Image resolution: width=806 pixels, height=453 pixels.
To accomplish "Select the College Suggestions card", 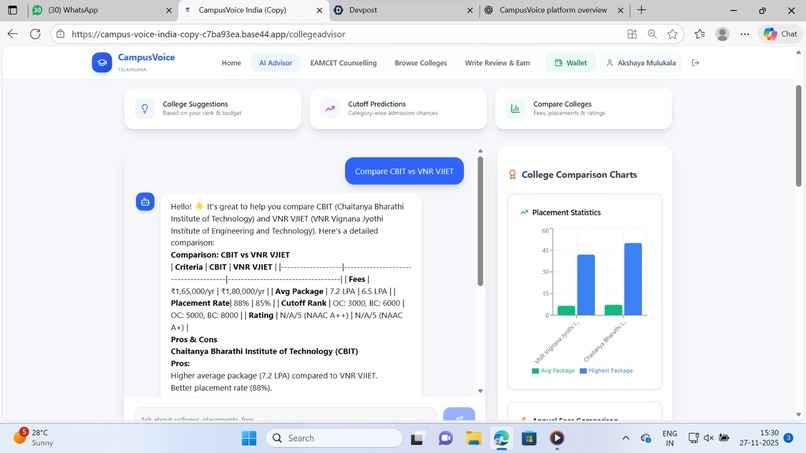I will 212,108.
